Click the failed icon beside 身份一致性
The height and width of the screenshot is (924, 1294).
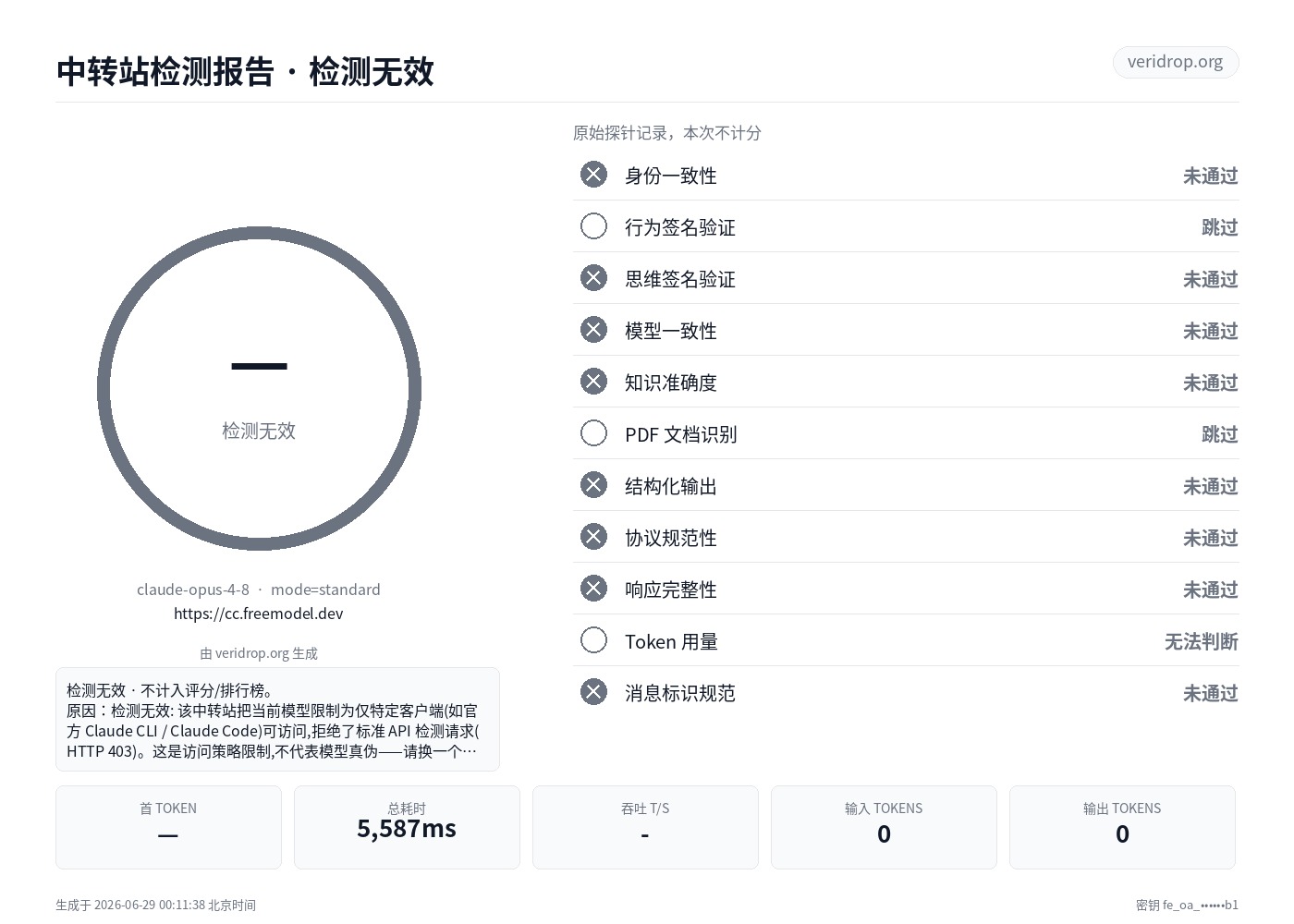(x=593, y=175)
